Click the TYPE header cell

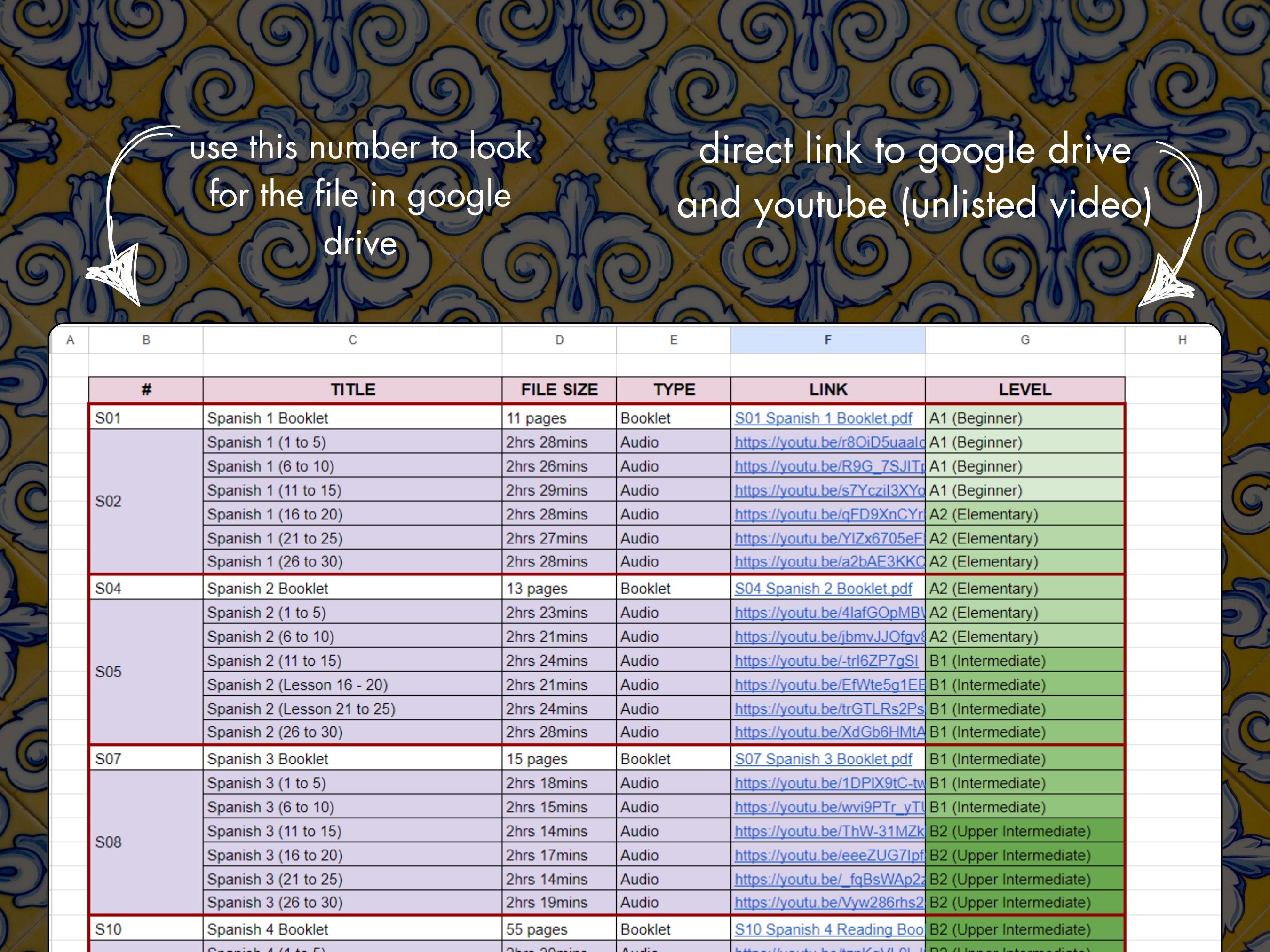pyautogui.click(x=673, y=389)
